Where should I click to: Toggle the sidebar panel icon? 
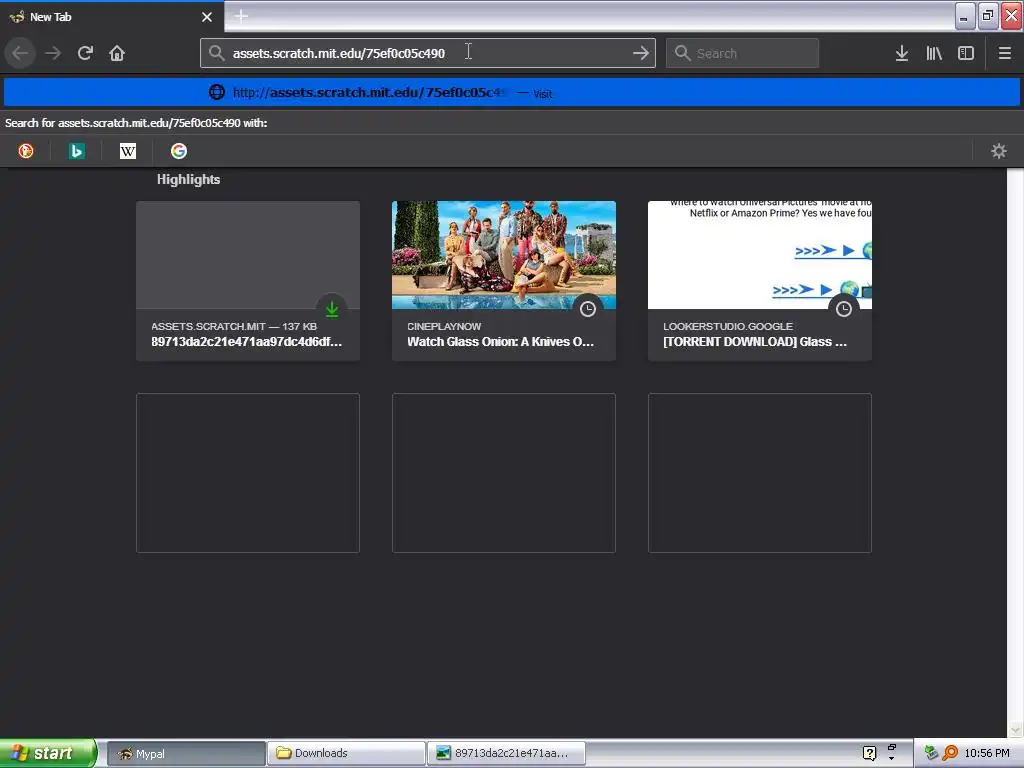(966, 53)
